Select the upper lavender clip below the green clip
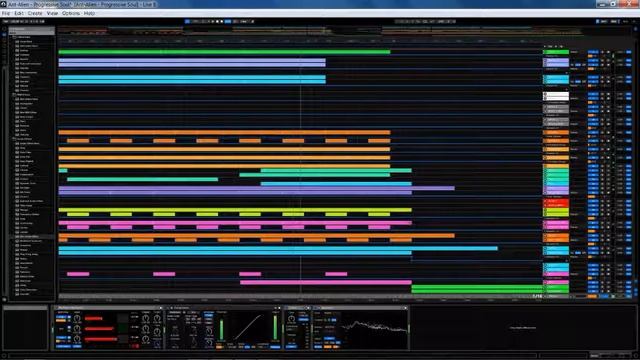Image resolution: width=640 pixels, height=360 pixels. 192,60
